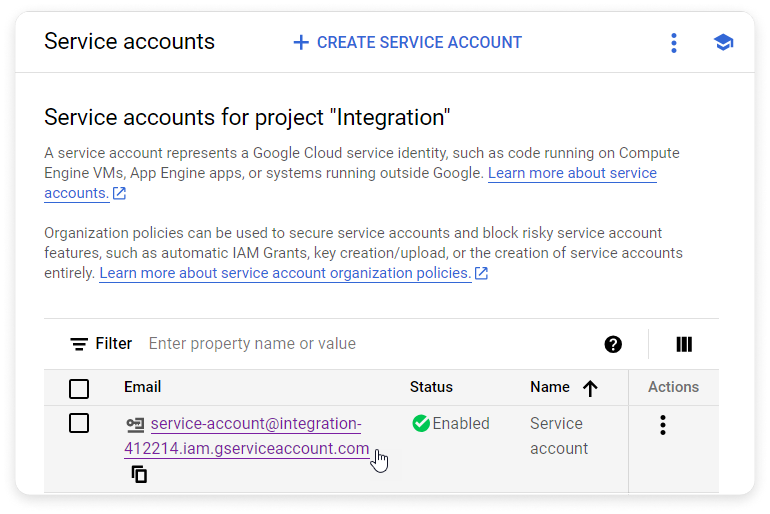
Task: Open the column display options icon
Action: click(684, 344)
